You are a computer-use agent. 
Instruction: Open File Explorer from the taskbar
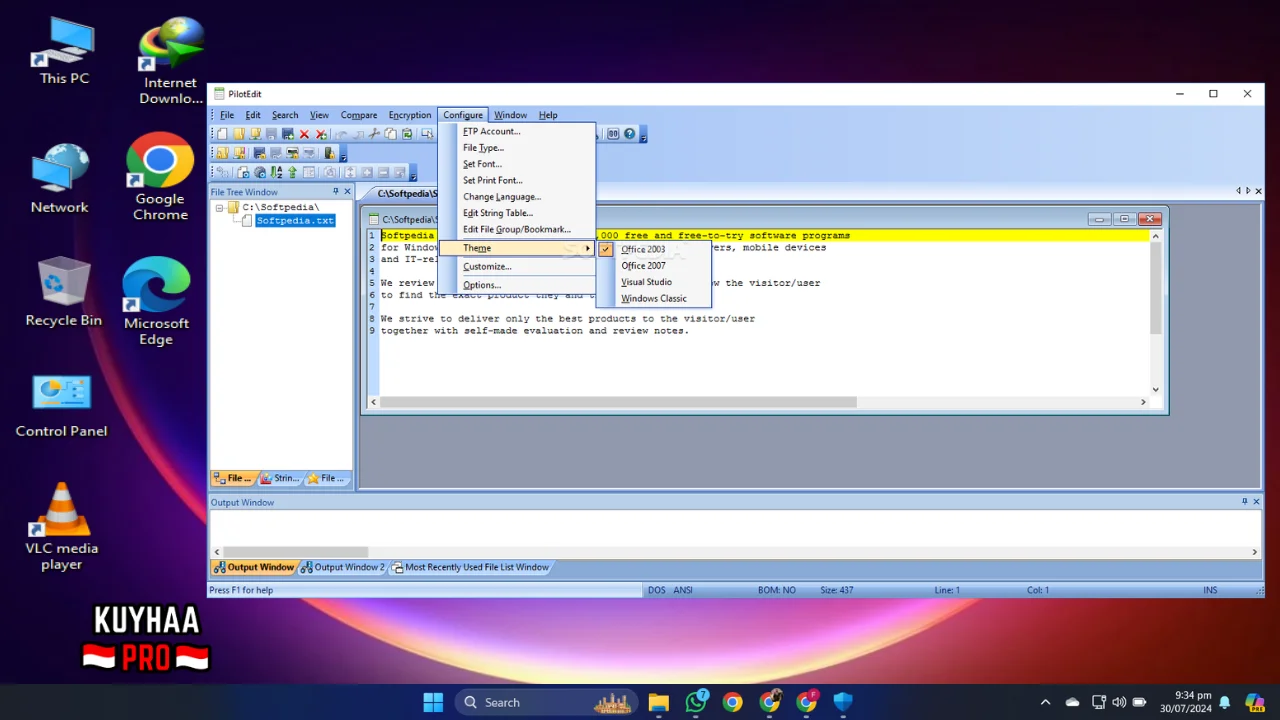[658, 702]
